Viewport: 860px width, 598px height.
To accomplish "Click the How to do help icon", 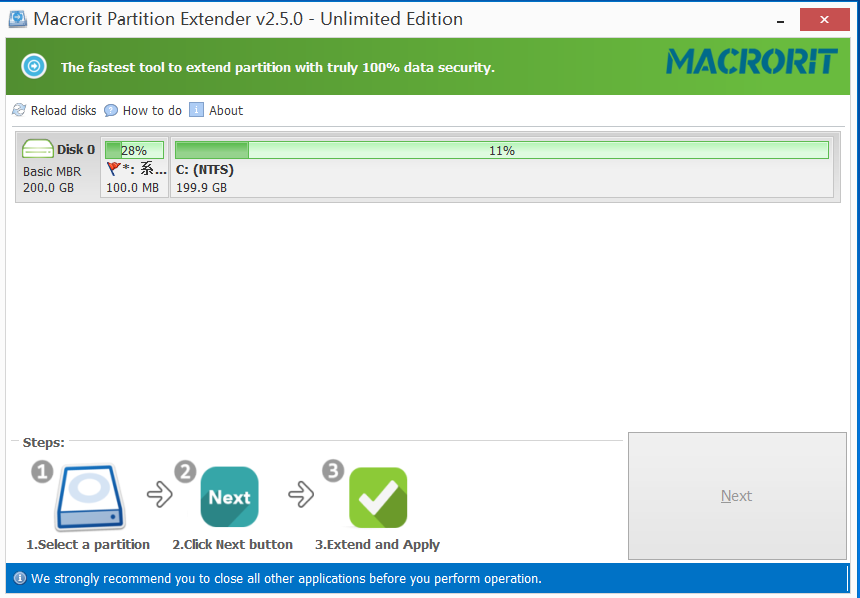I will [x=111, y=110].
